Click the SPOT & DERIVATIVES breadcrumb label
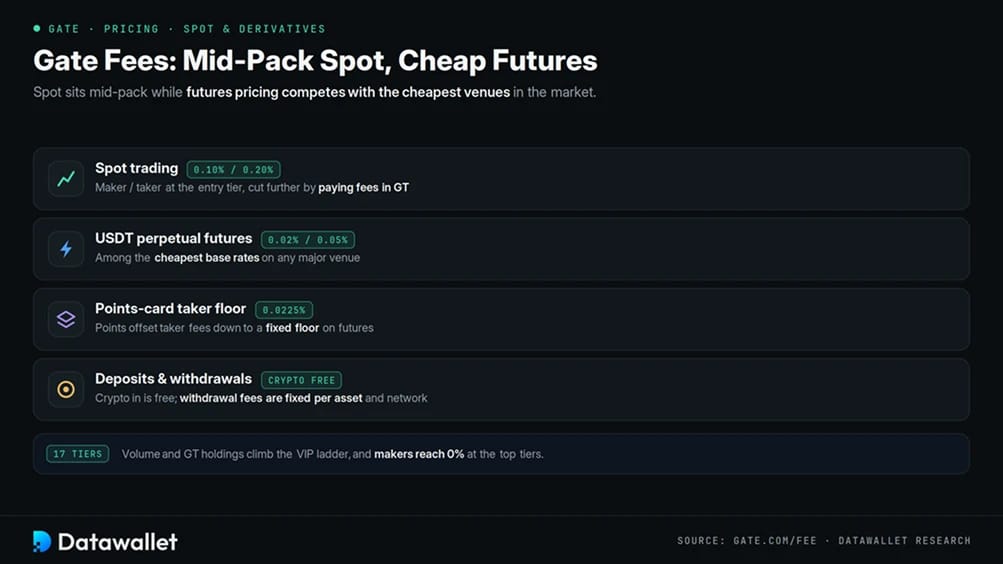 click(255, 29)
